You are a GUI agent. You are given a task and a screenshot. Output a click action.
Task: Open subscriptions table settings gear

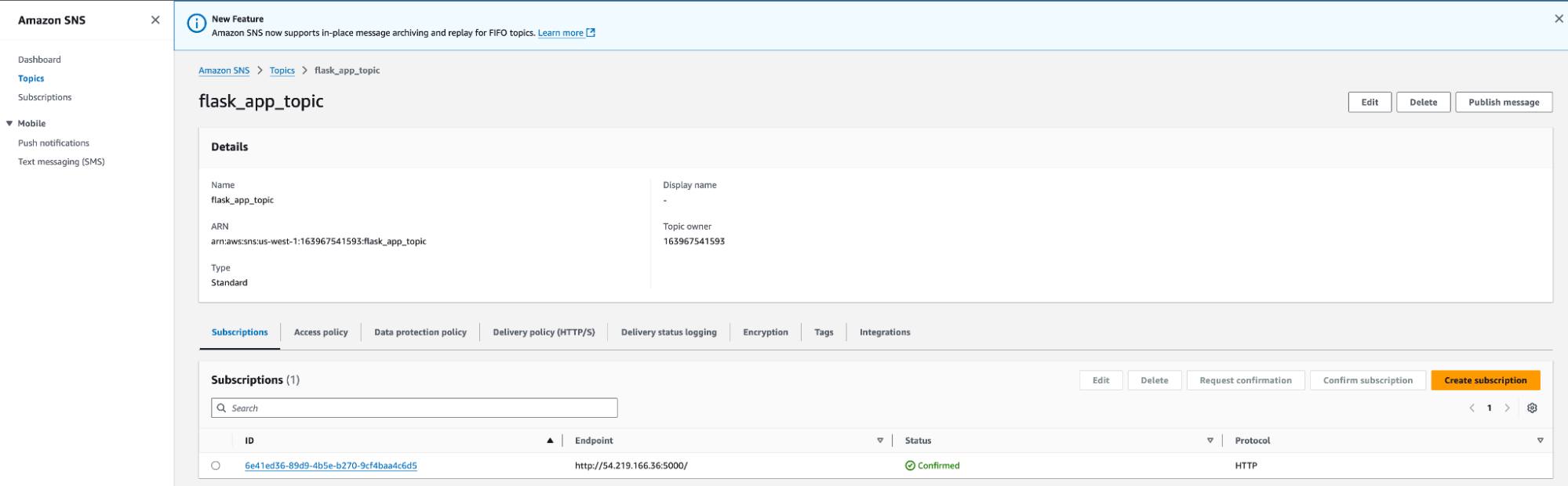[1532, 408]
